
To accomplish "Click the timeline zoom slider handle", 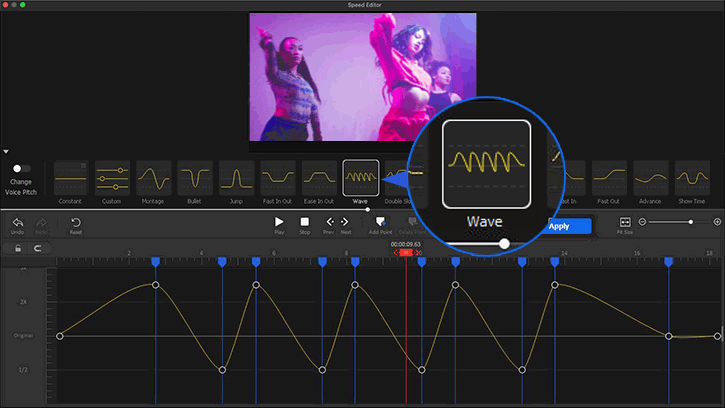I will coord(690,221).
